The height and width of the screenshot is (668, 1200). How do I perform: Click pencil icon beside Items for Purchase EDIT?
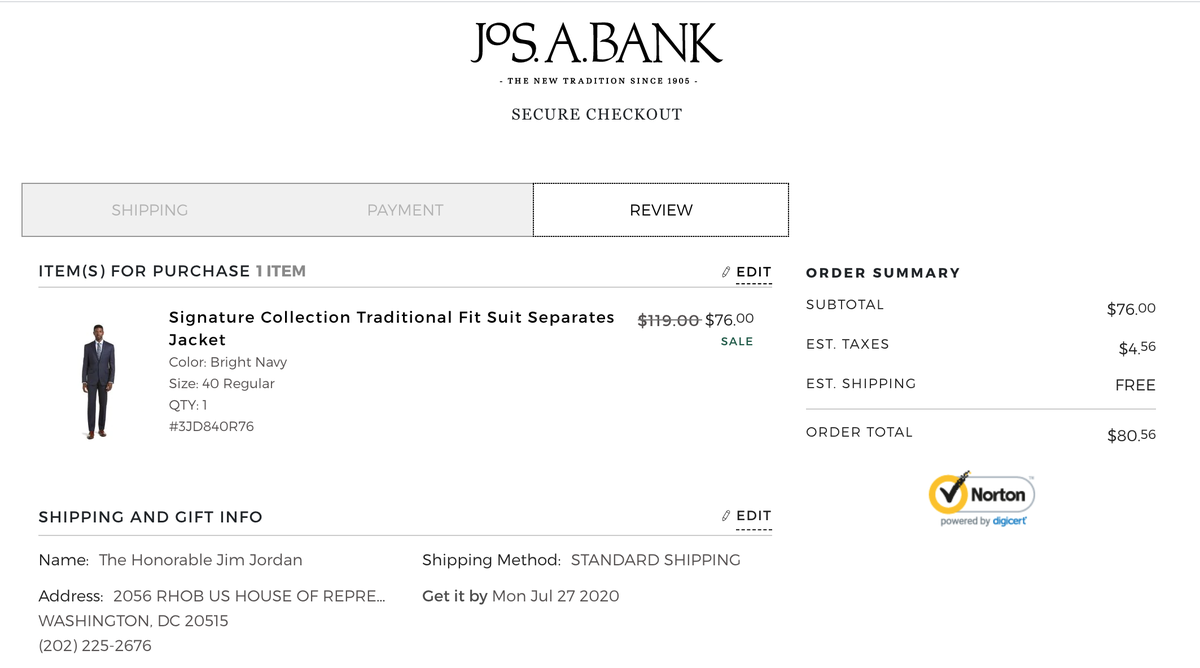click(x=726, y=272)
